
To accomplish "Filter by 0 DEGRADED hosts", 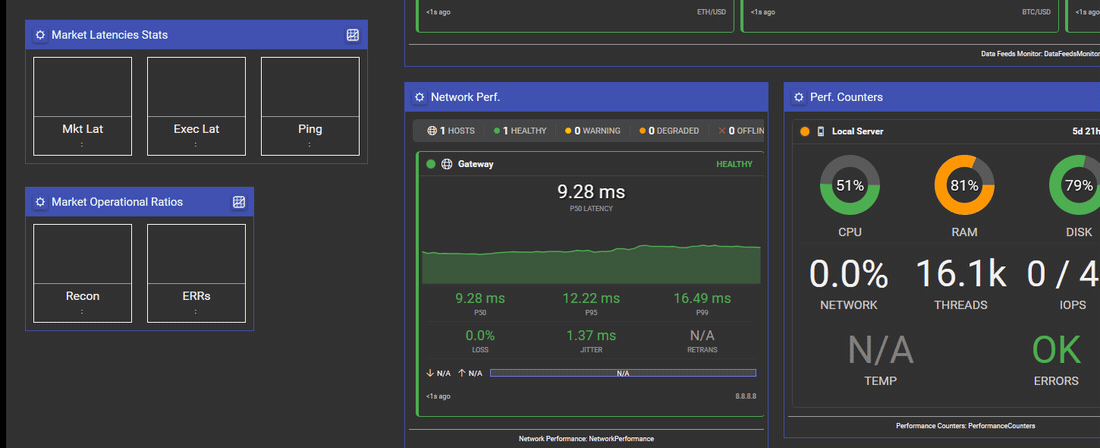I will coord(669,130).
